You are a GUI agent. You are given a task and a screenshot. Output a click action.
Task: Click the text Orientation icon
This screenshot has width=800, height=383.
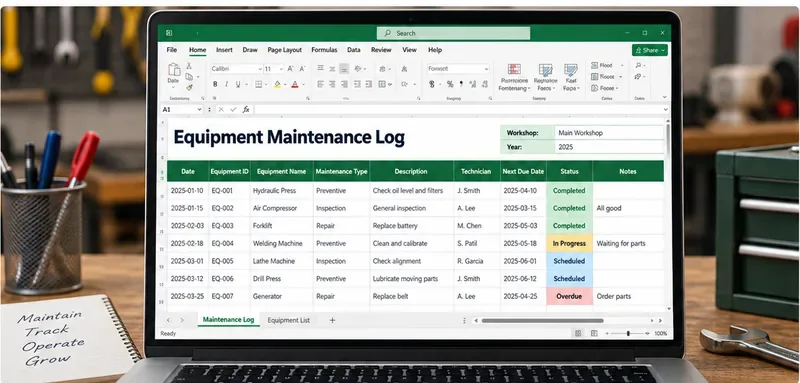pos(358,68)
